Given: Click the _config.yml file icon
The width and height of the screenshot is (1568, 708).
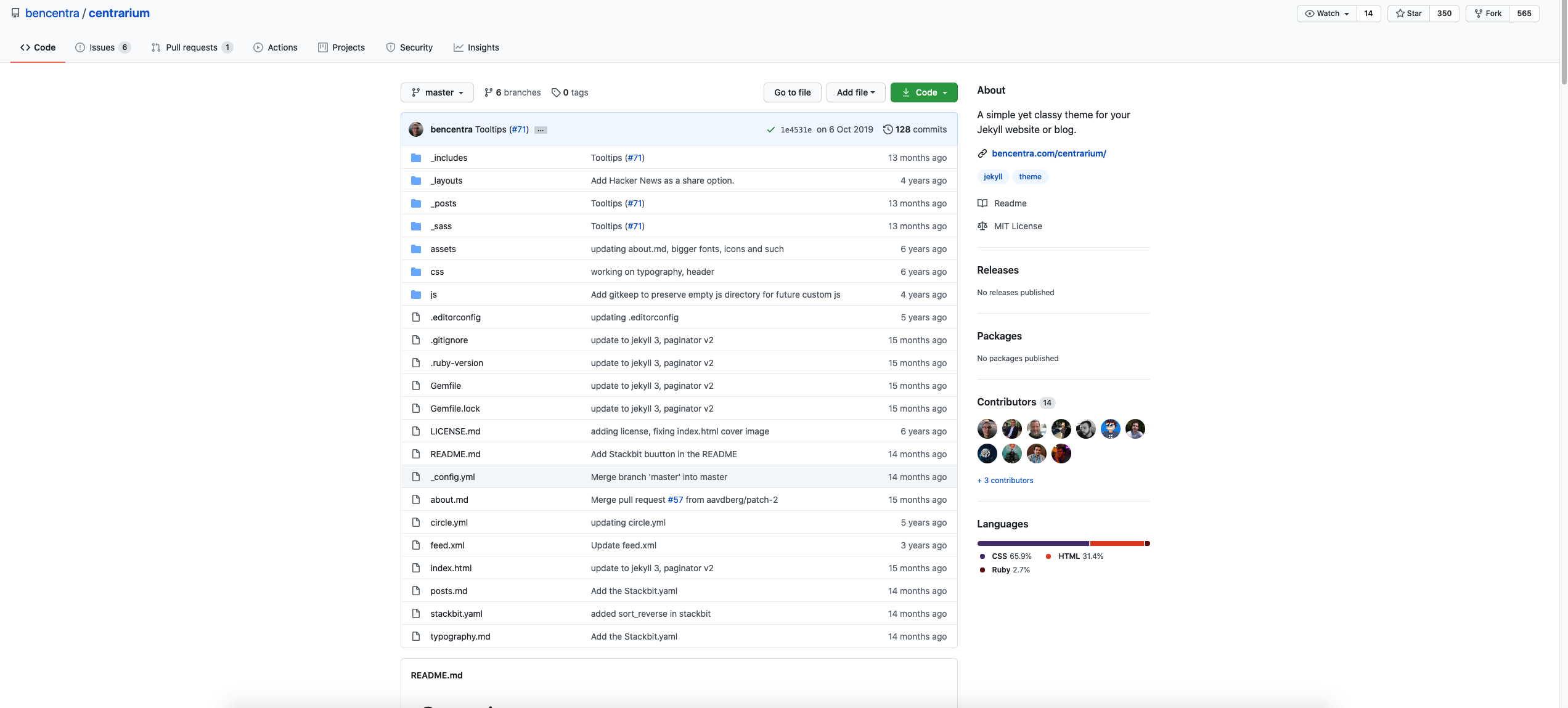Looking at the screenshot, I should [x=416, y=477].
